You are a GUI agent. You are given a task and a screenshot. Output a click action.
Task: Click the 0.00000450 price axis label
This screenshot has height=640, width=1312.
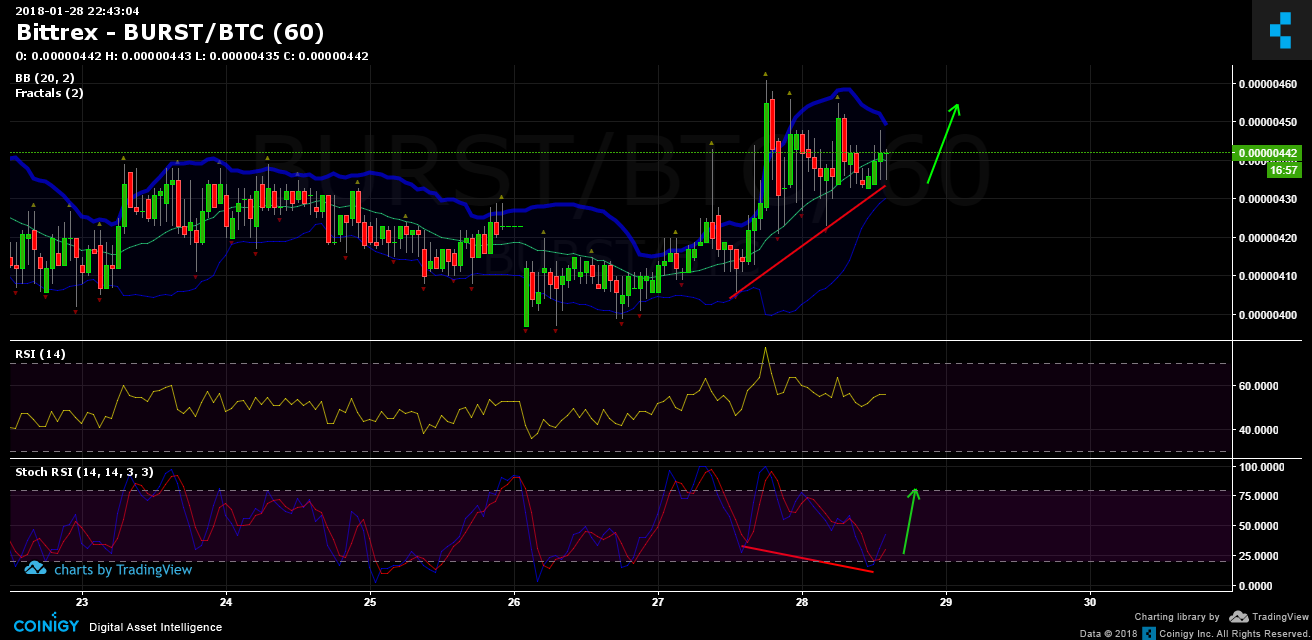1267,122
